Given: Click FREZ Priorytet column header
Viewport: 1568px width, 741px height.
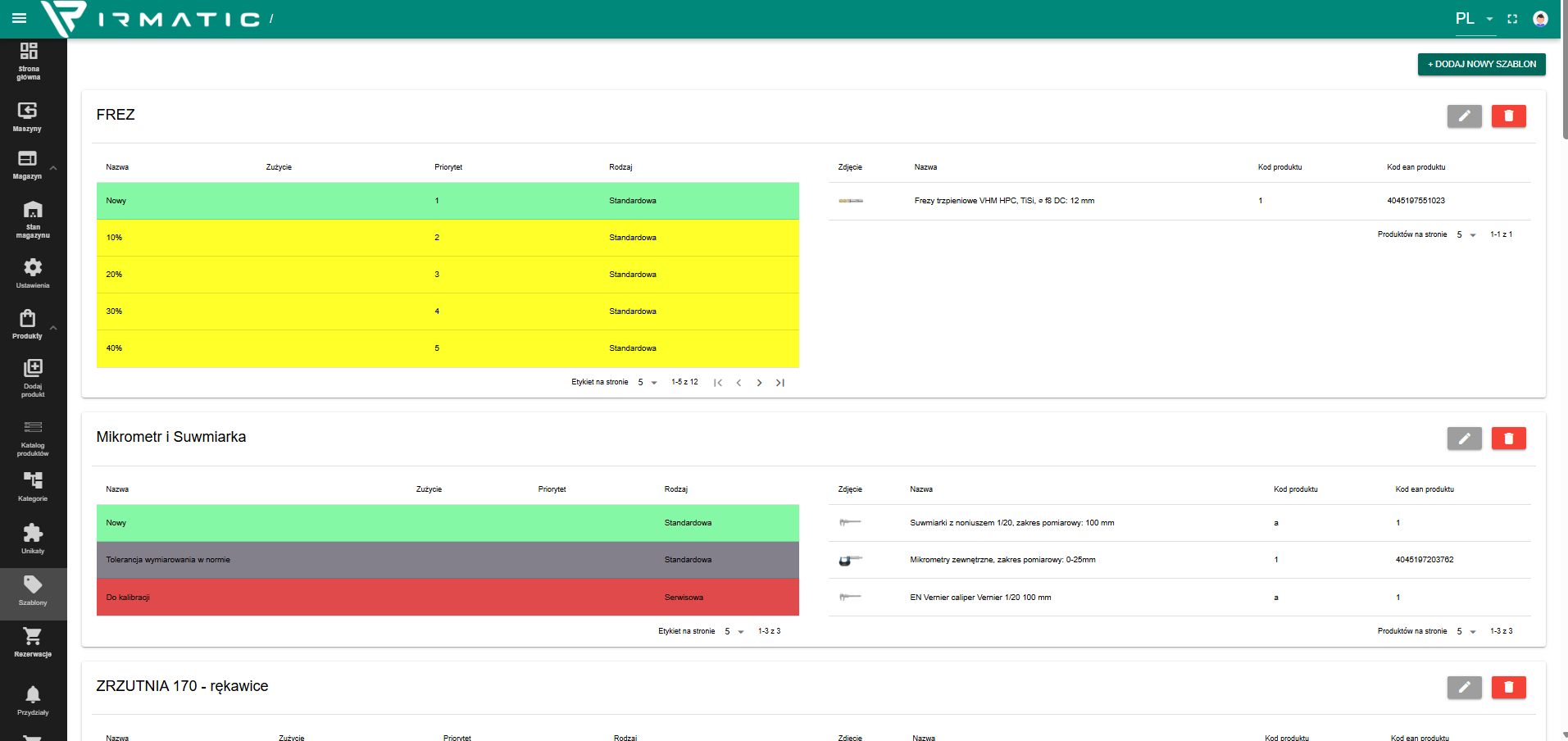Looking at the screenshot, I should [448, 167].
